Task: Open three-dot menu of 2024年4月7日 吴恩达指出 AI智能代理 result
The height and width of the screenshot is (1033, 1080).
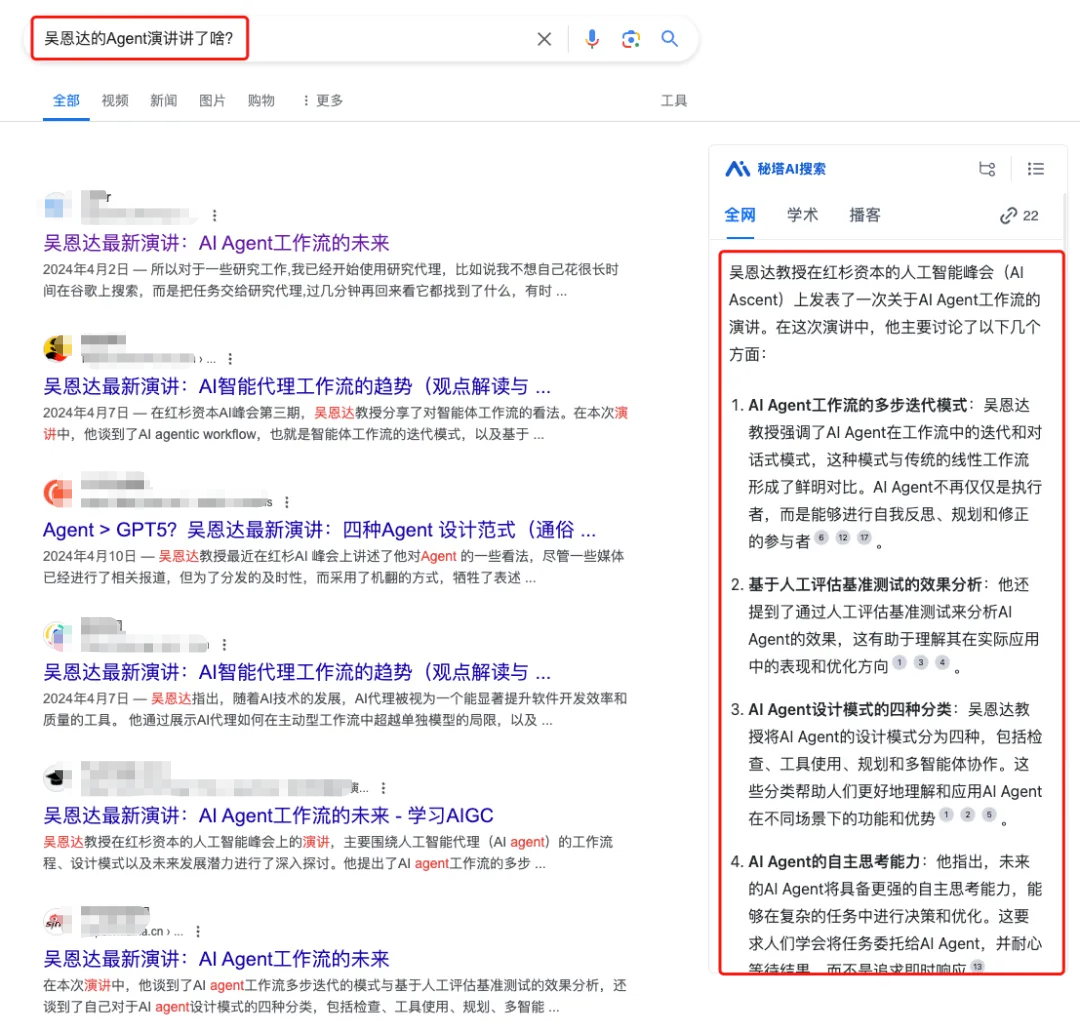Action: coord(224,645)
